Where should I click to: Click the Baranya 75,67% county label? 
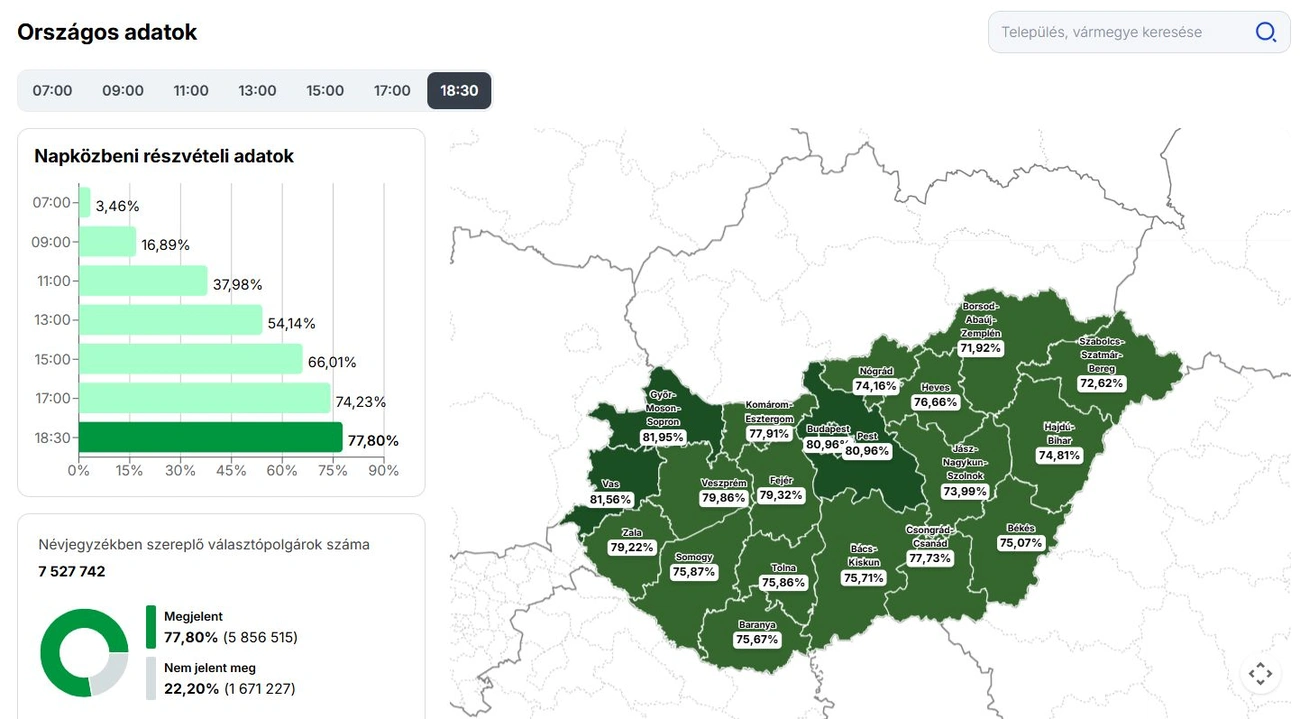[x=756, y=633]
